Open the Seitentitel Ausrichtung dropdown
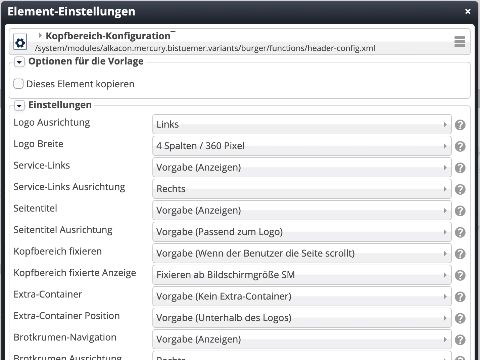The image size is (480, 360). pos(302,232)
